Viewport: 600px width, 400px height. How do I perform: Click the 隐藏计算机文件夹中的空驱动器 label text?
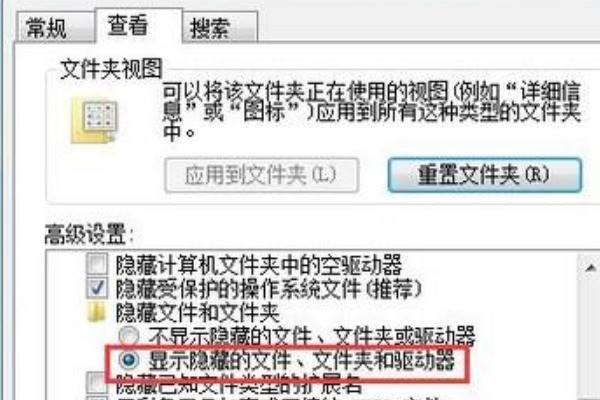pos(259,264)
